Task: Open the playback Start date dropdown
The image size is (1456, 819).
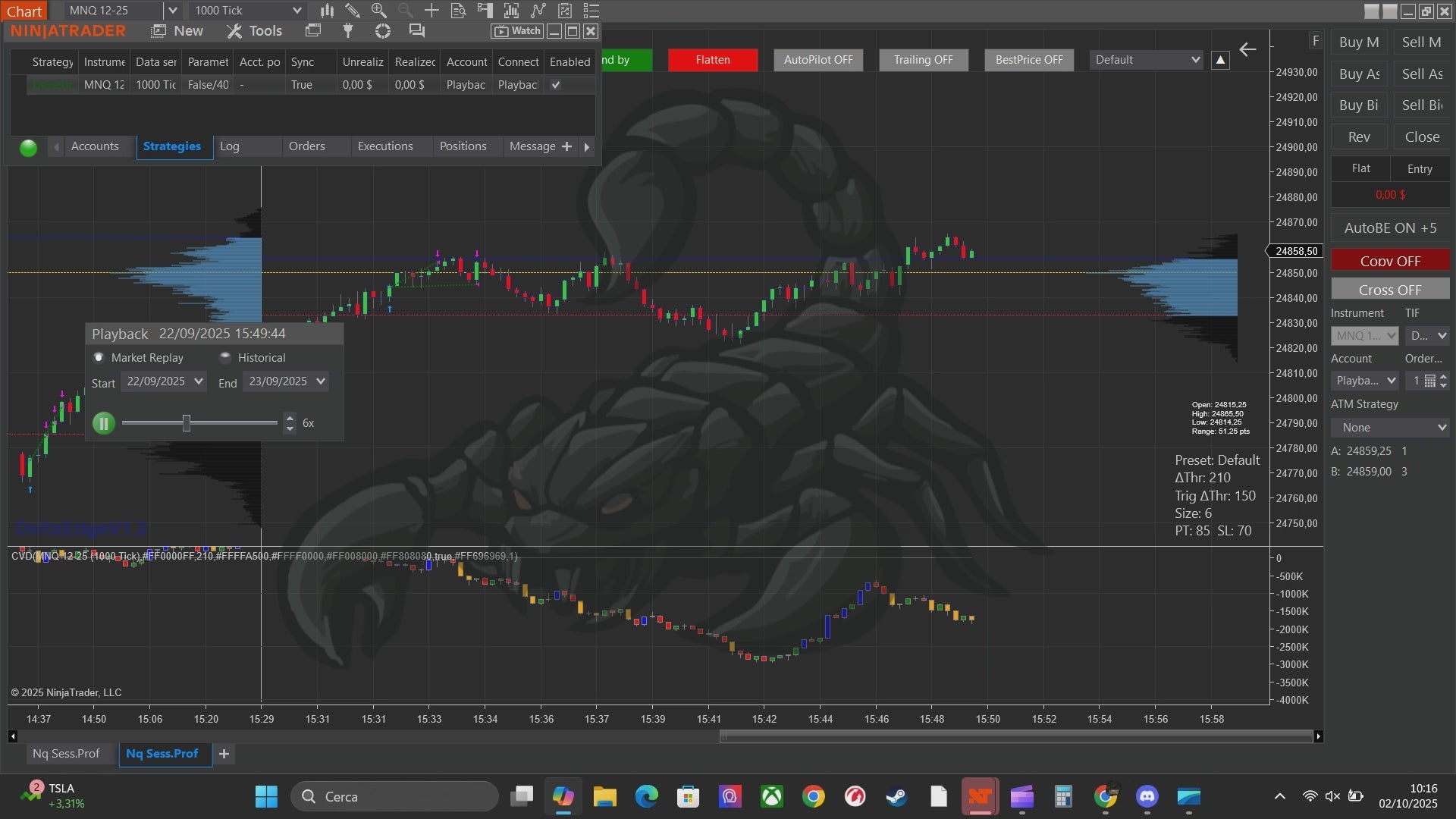Action: 199,381
